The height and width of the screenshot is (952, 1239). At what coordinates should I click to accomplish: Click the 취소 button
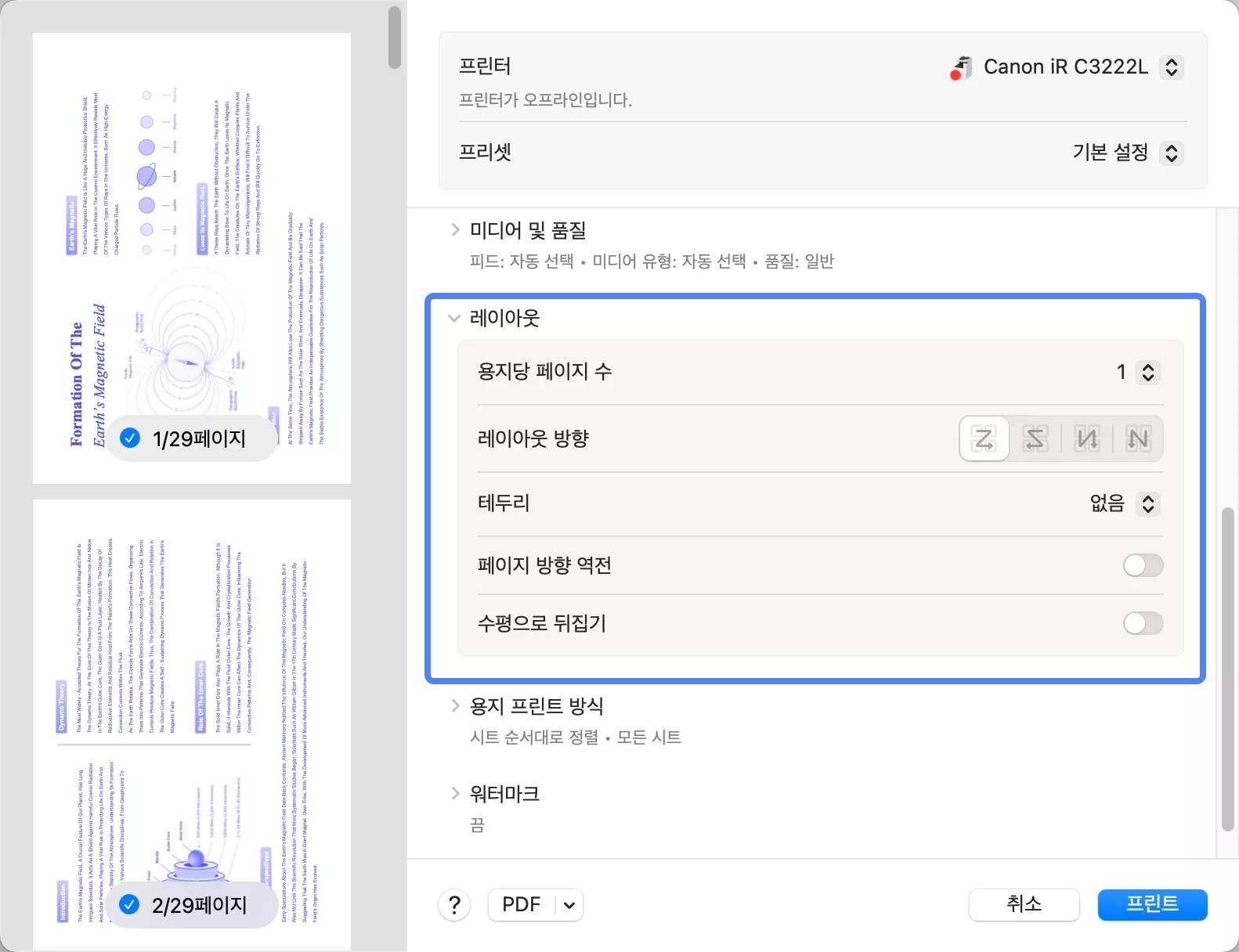[x=1024, y=905]
